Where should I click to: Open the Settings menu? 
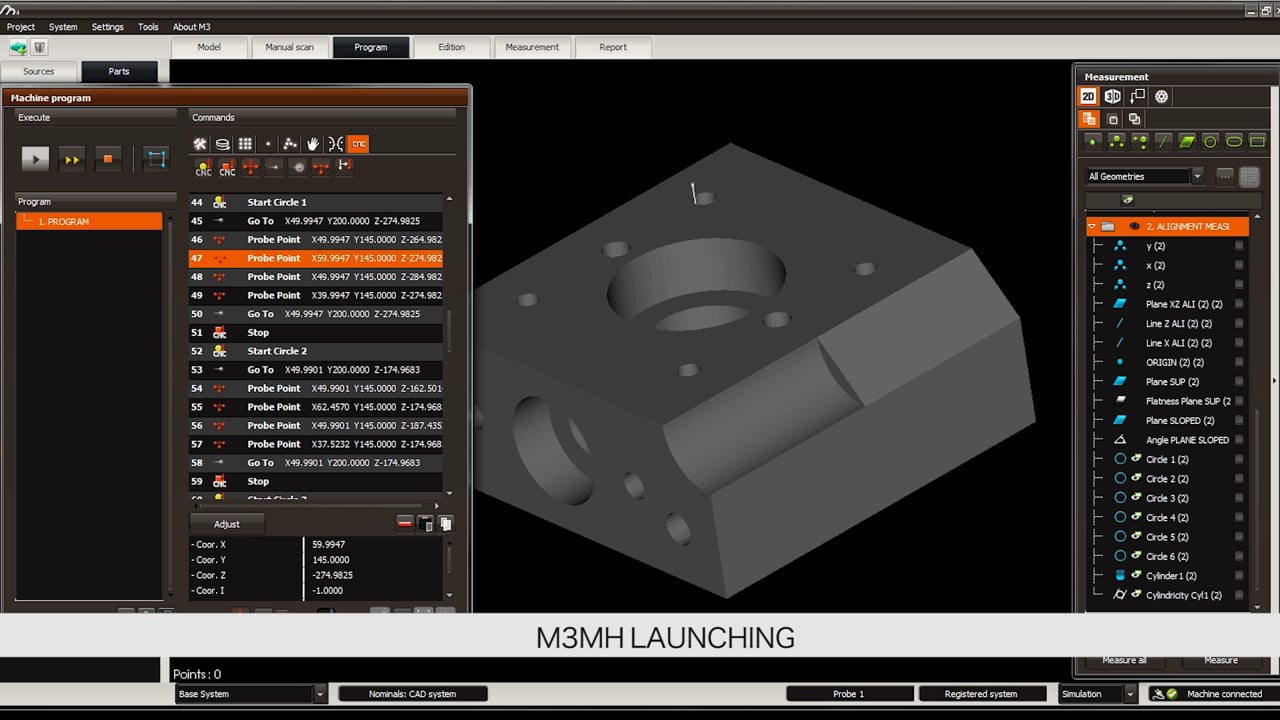tap(108, 27)
